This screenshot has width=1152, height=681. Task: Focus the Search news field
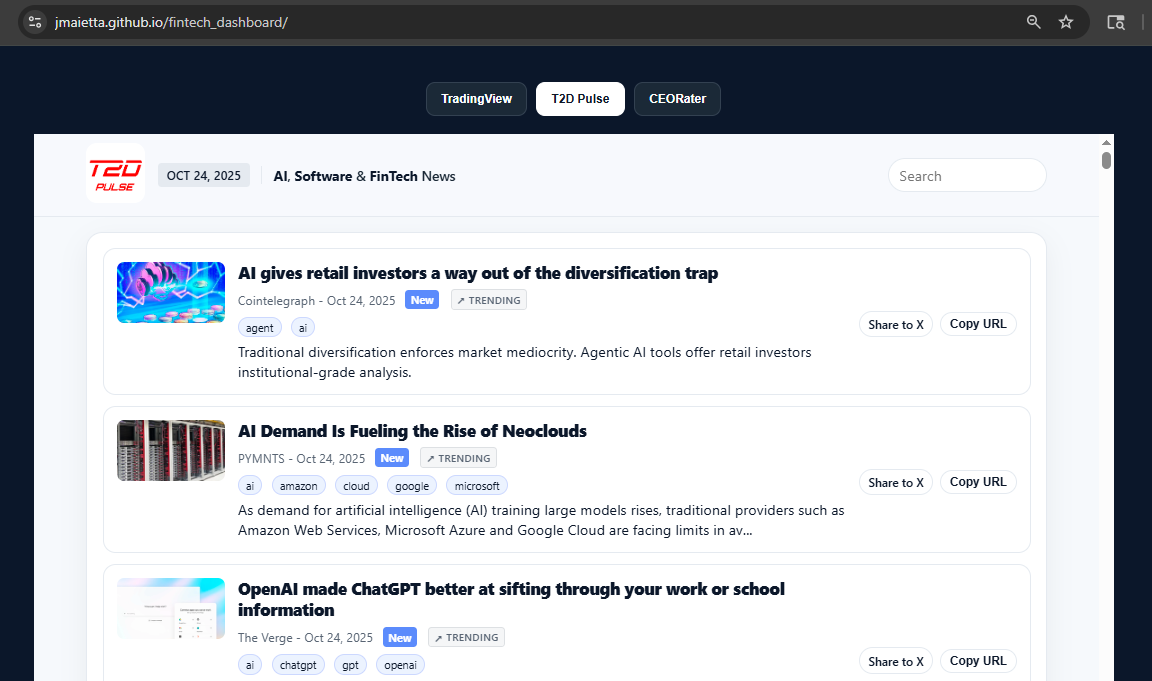coord(967,176)
